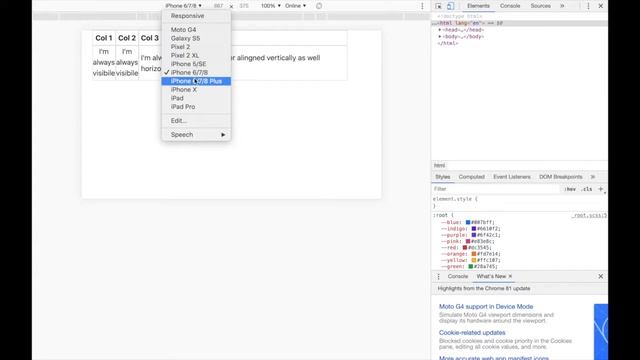Screen dimensions: 640x360
Task: Close the DevTools panel
Action: click(601, 6)
